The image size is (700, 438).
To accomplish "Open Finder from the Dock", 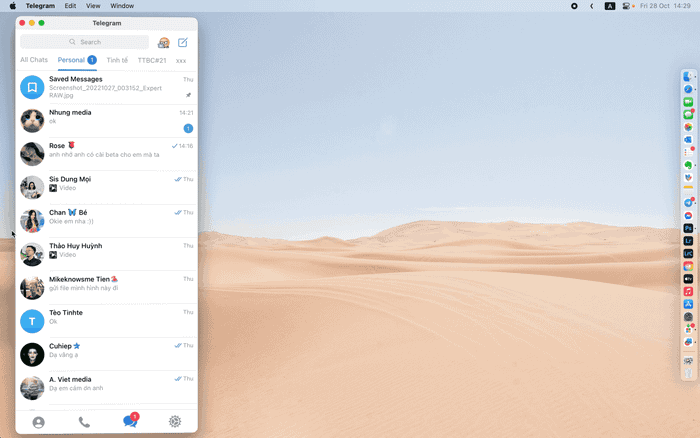I will coord(688,77).
